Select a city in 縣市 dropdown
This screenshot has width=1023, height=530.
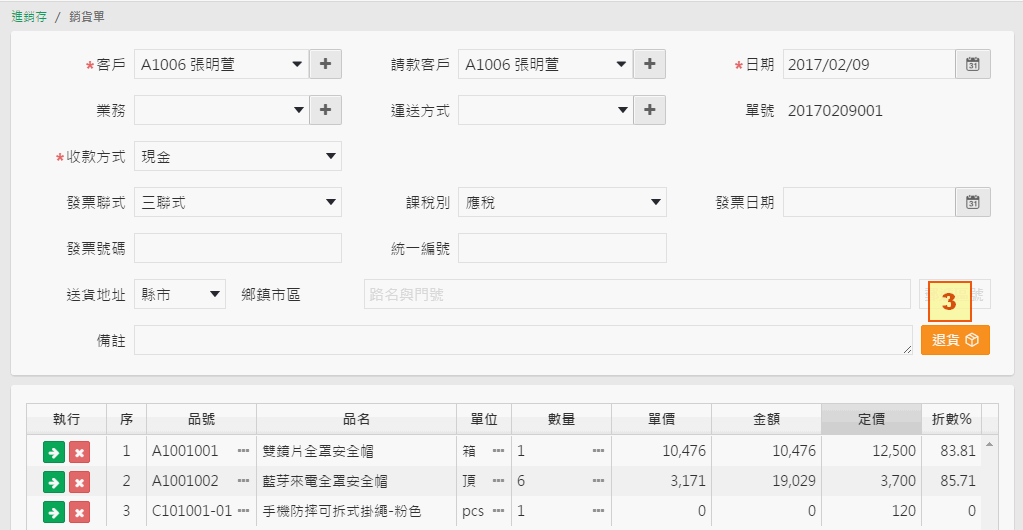pyautogui.click(x=179, y=294)
